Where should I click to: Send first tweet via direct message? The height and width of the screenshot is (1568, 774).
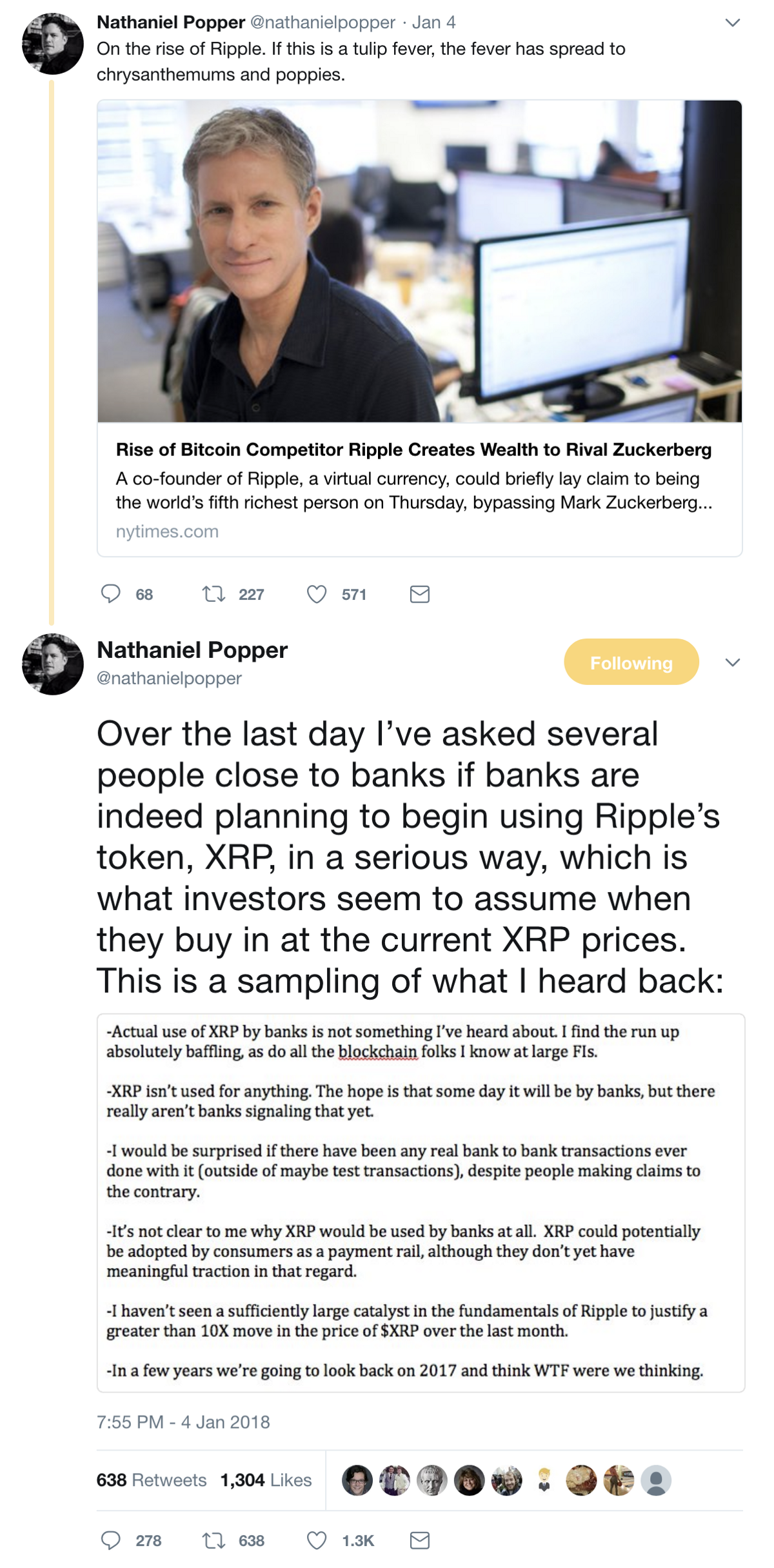coord(419,593)
